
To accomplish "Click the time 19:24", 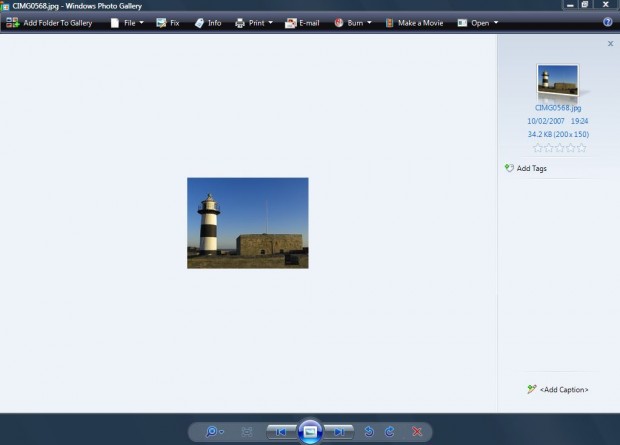I will pyautogui.click(x=579, y=121).
